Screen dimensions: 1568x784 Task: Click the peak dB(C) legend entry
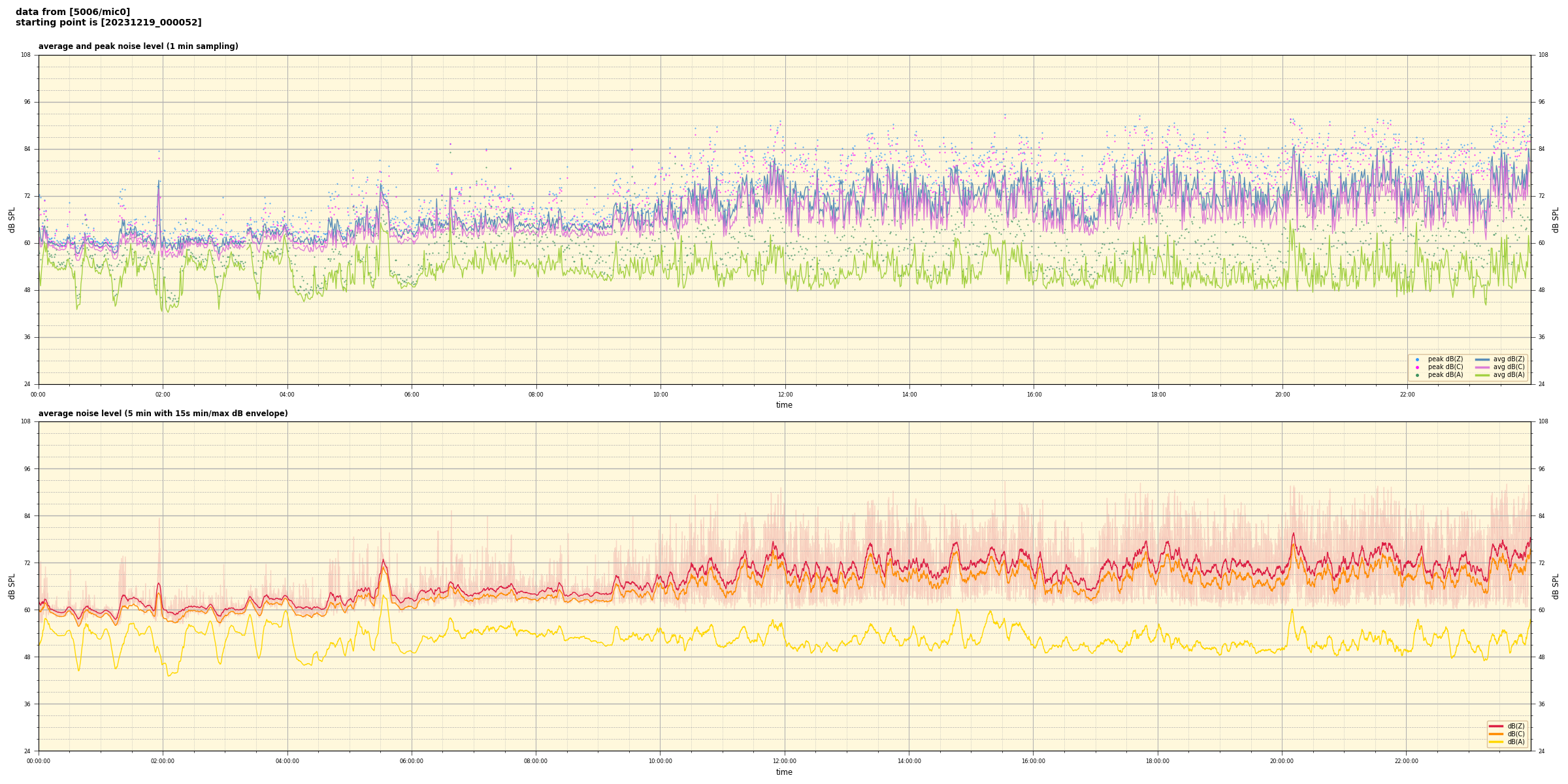coord(1445,367)
